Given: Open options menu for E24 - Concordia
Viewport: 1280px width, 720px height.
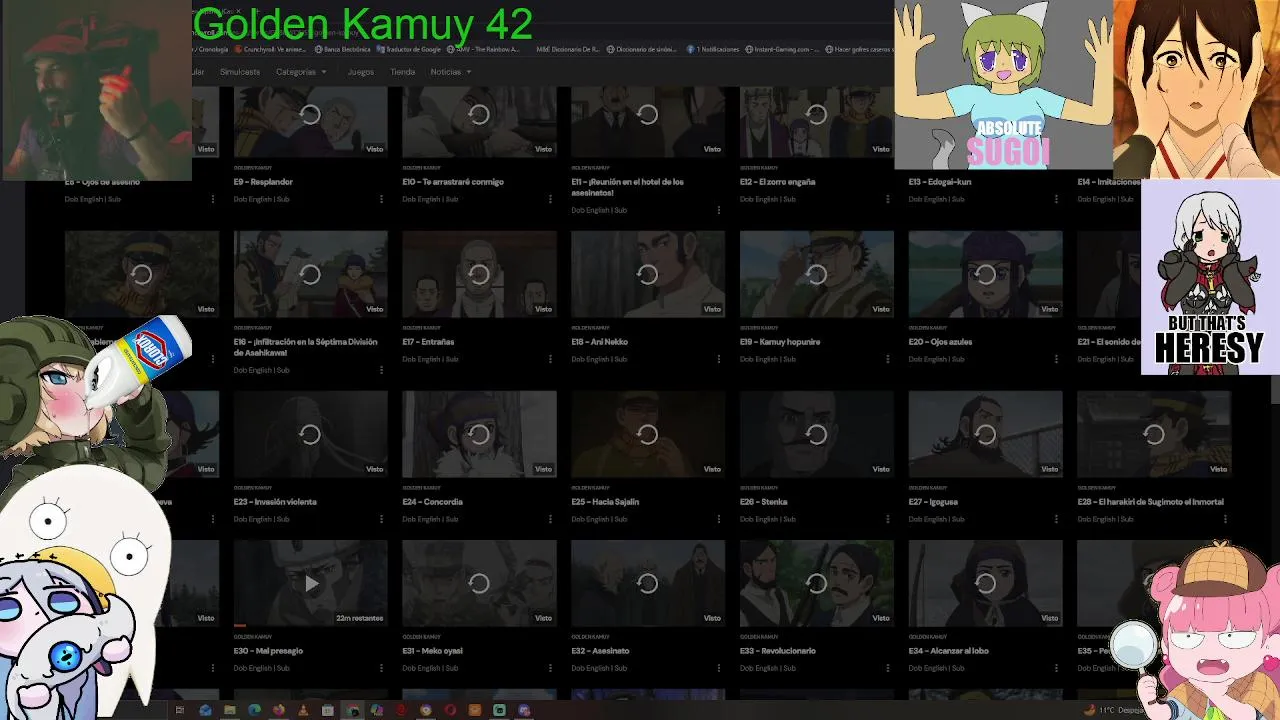Looking at the screenshot, I should (550, 519).
